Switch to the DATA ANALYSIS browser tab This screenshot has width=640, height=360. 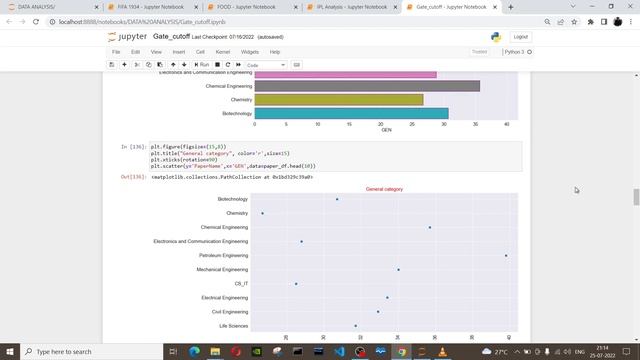click(x=53, y=7)
